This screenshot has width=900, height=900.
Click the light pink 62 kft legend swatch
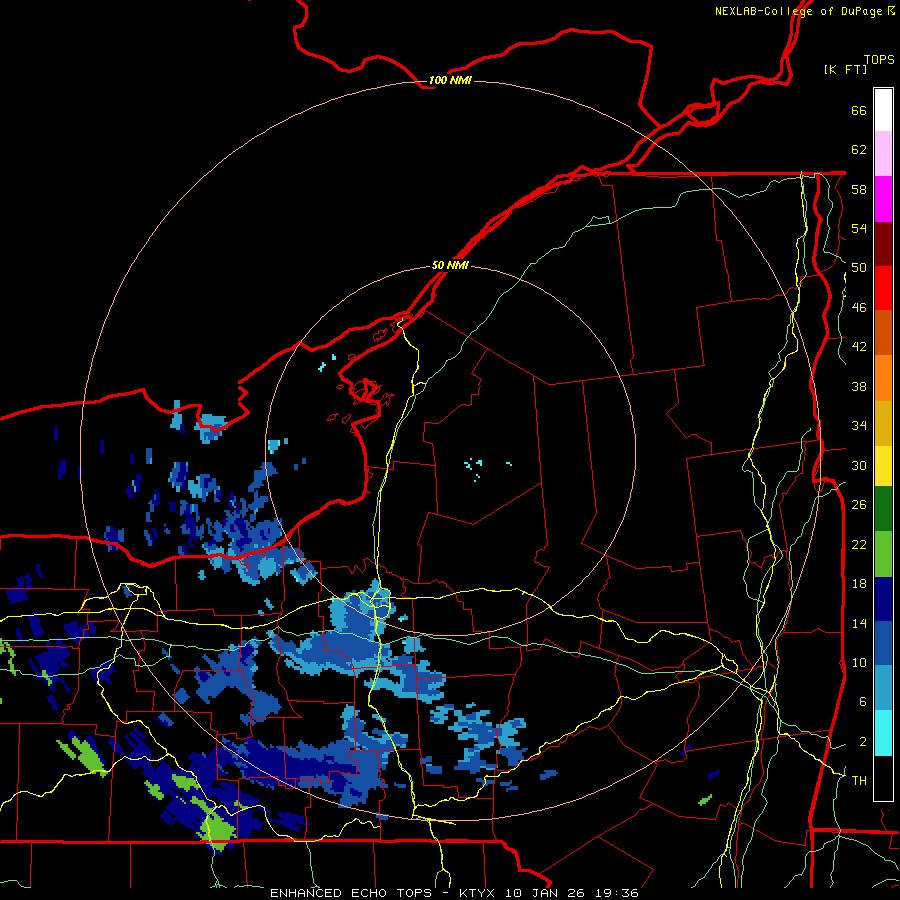[x=883, y=153]
